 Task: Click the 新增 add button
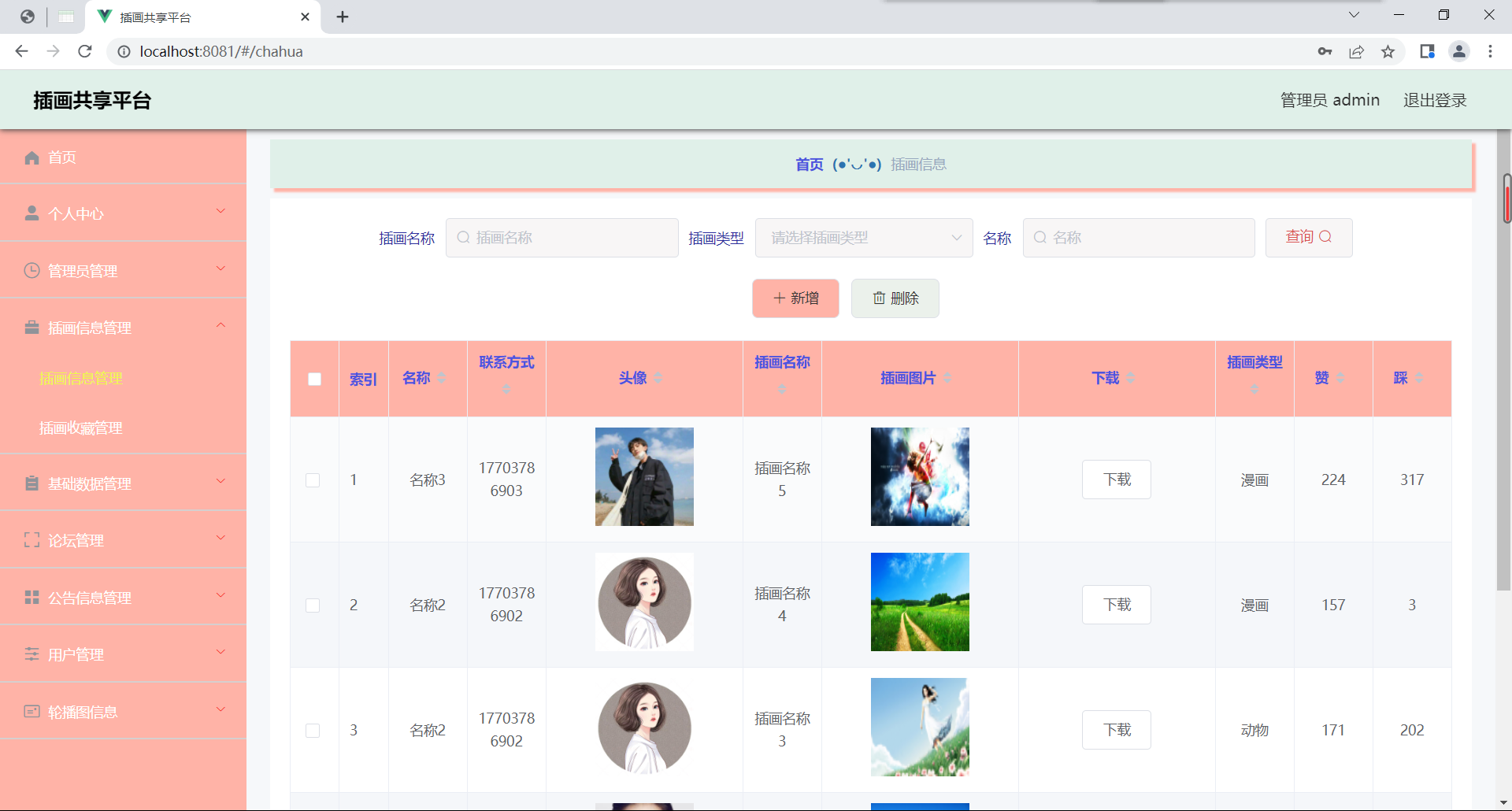(795, 298)
